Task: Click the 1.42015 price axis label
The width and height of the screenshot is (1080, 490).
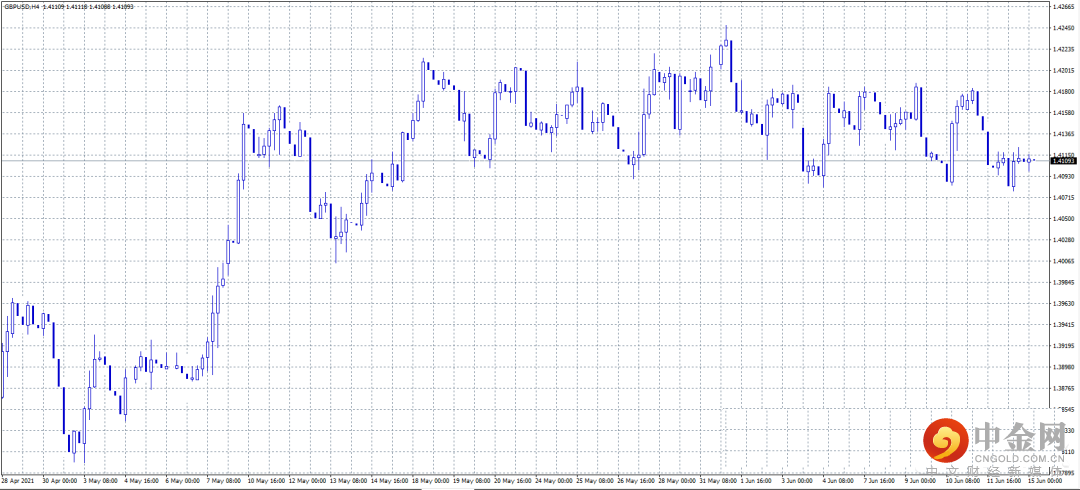Action: pyautogui.click(x=1062, y=70)
